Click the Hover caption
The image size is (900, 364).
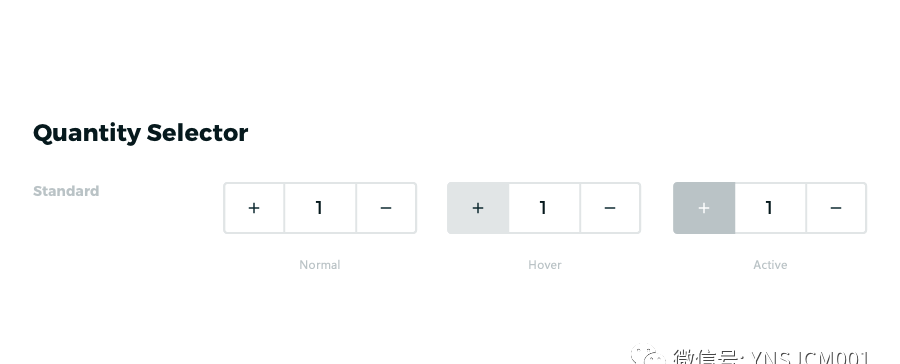(x=545, y=265)
